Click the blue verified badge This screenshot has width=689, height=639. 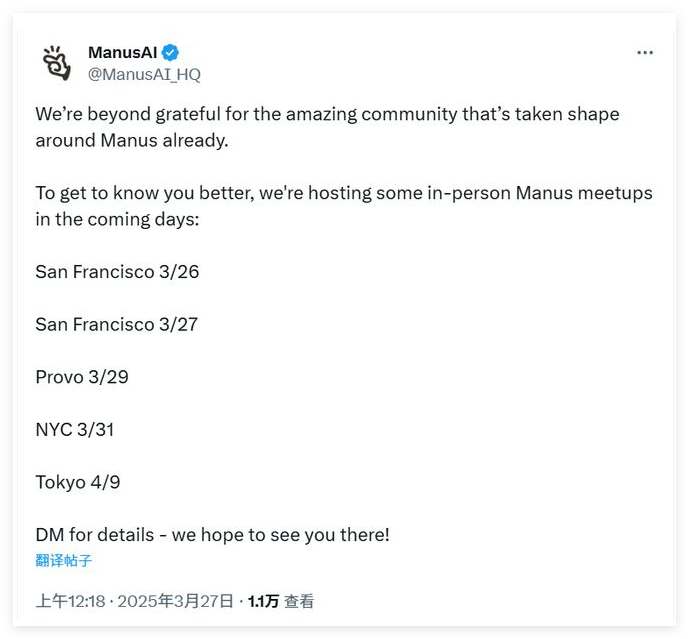(171, 52)
